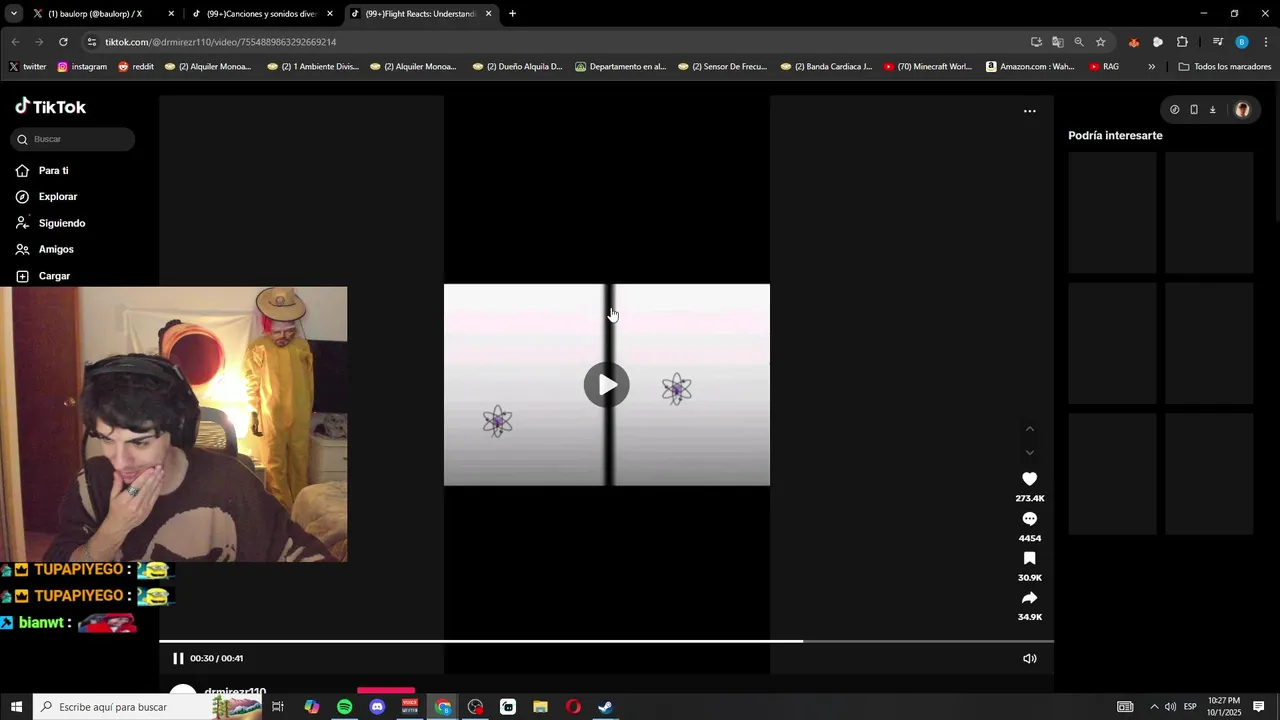The width and height of the screenshot is (1280, 720).
Task: Expand the hidden bookmarks chevron
Action: click(x=1151, y=67)
